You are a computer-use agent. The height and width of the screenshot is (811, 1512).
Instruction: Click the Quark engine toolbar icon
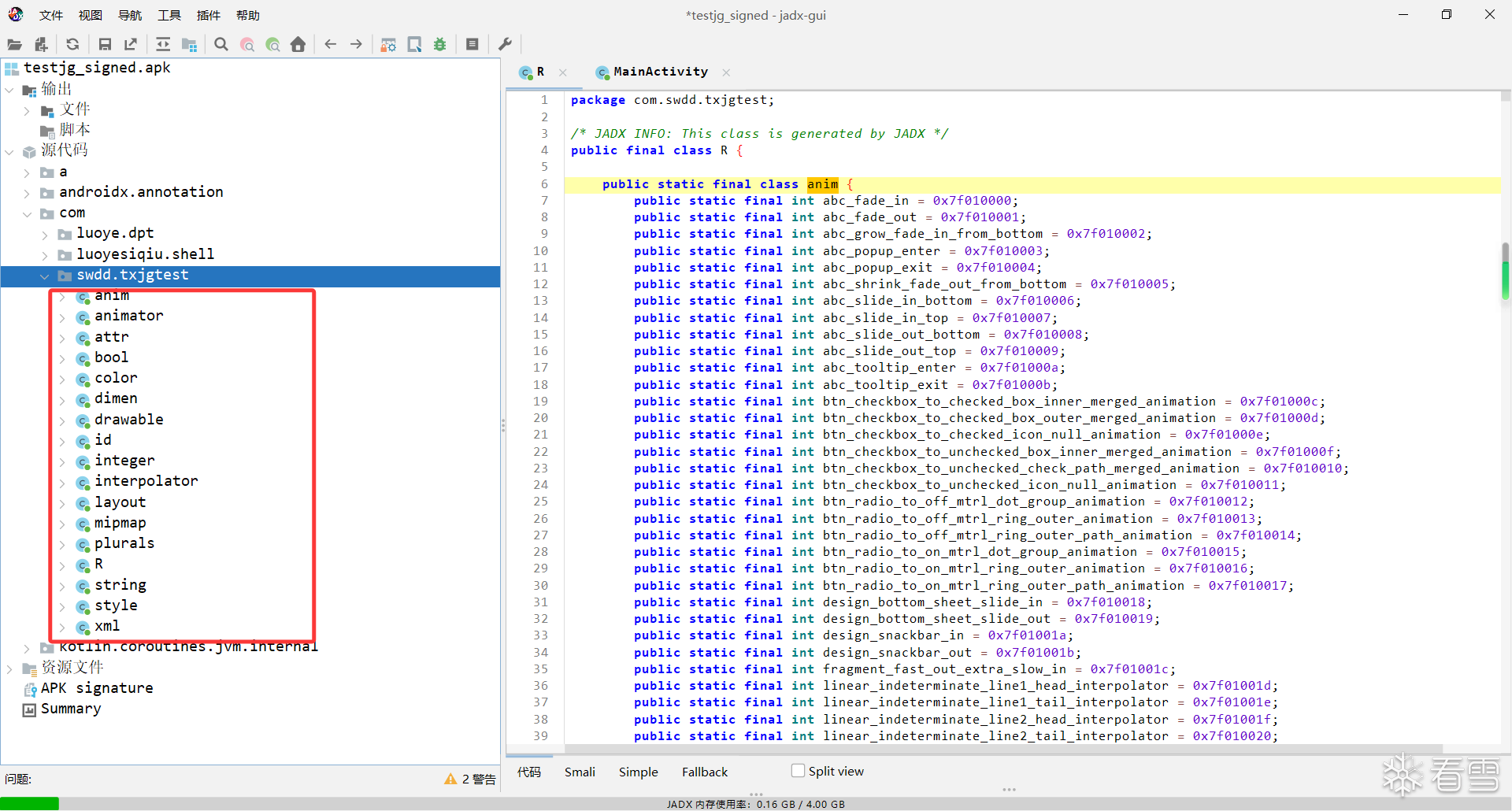(414, 45)
